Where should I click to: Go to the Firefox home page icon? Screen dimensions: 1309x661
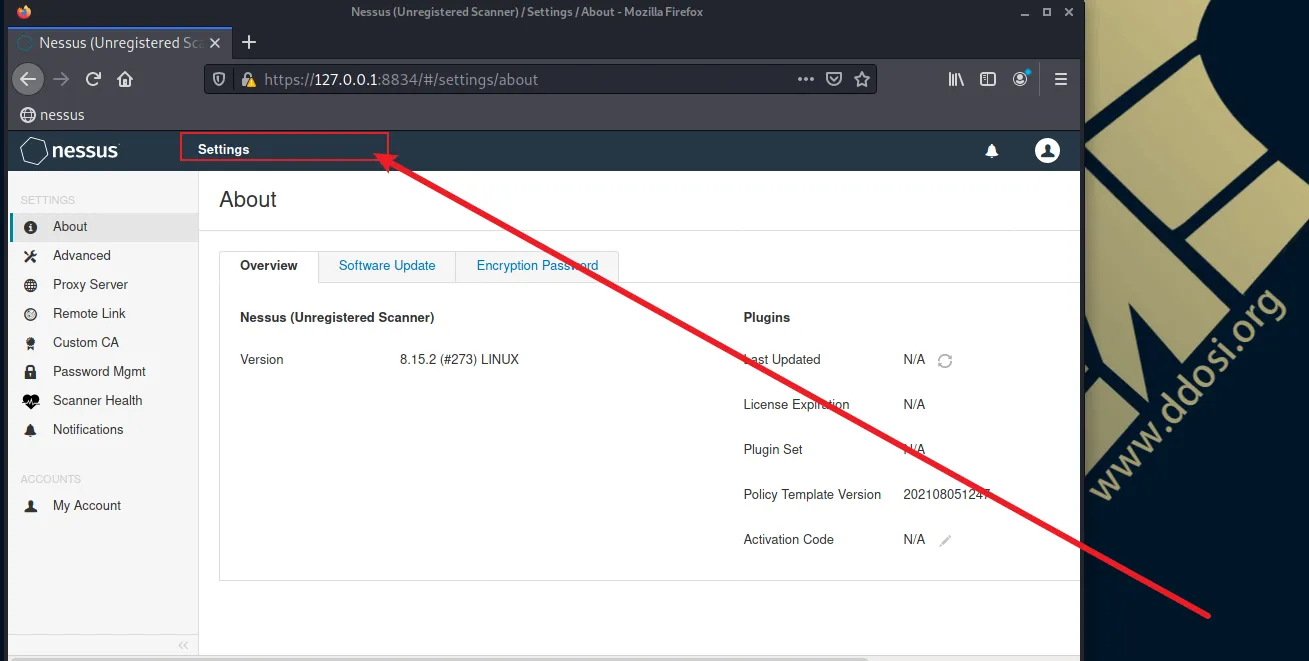click(x=125, y=80)
